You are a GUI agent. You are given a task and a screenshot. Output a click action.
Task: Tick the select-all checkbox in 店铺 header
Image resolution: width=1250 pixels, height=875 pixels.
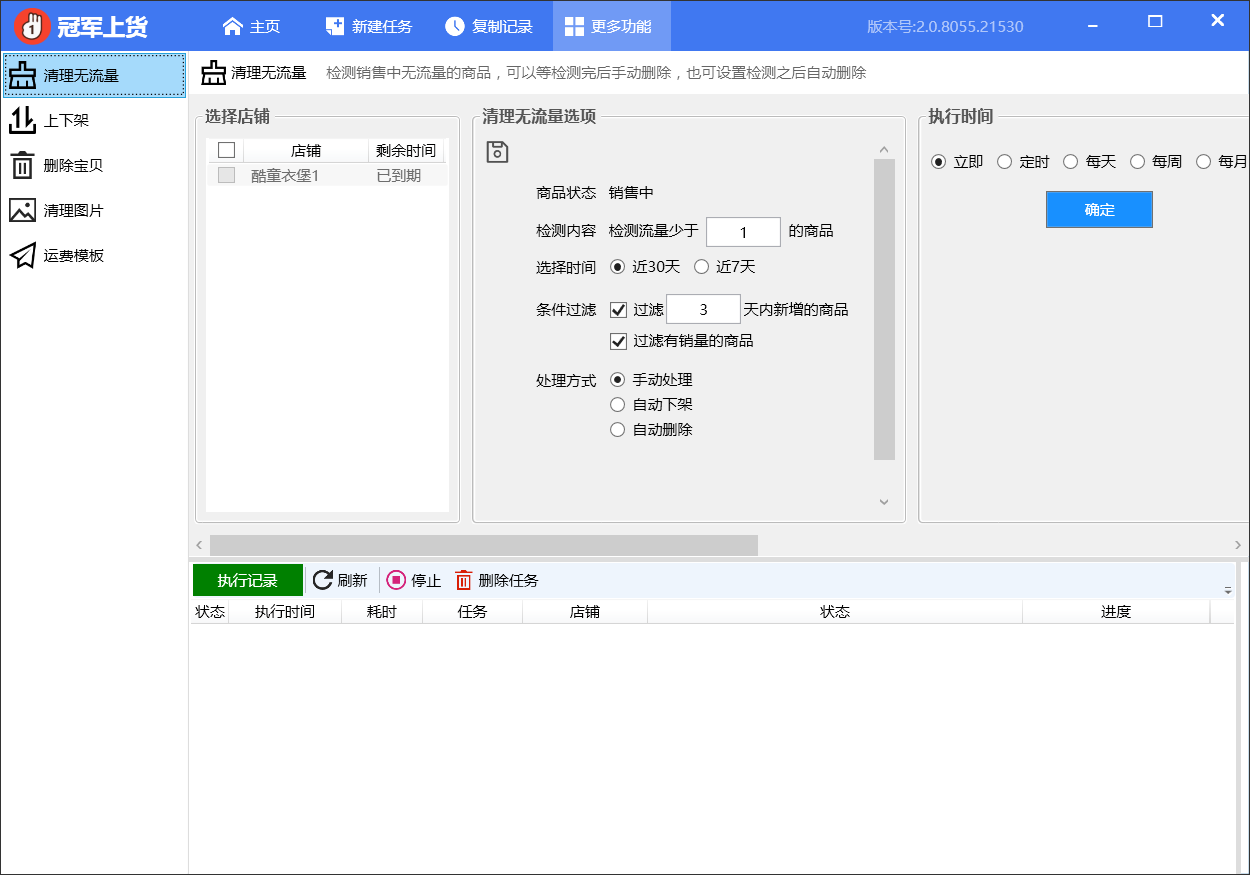[226, 151]
